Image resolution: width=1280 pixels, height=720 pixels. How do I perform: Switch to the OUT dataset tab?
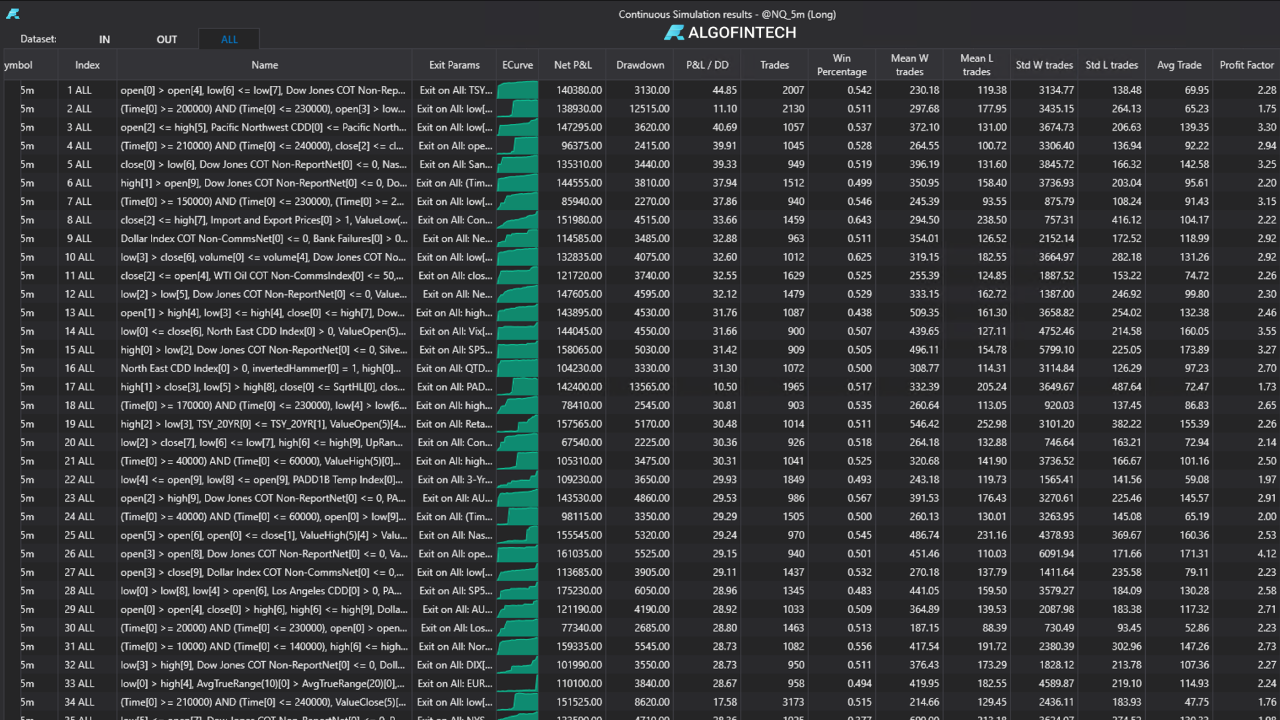[166, 39]
